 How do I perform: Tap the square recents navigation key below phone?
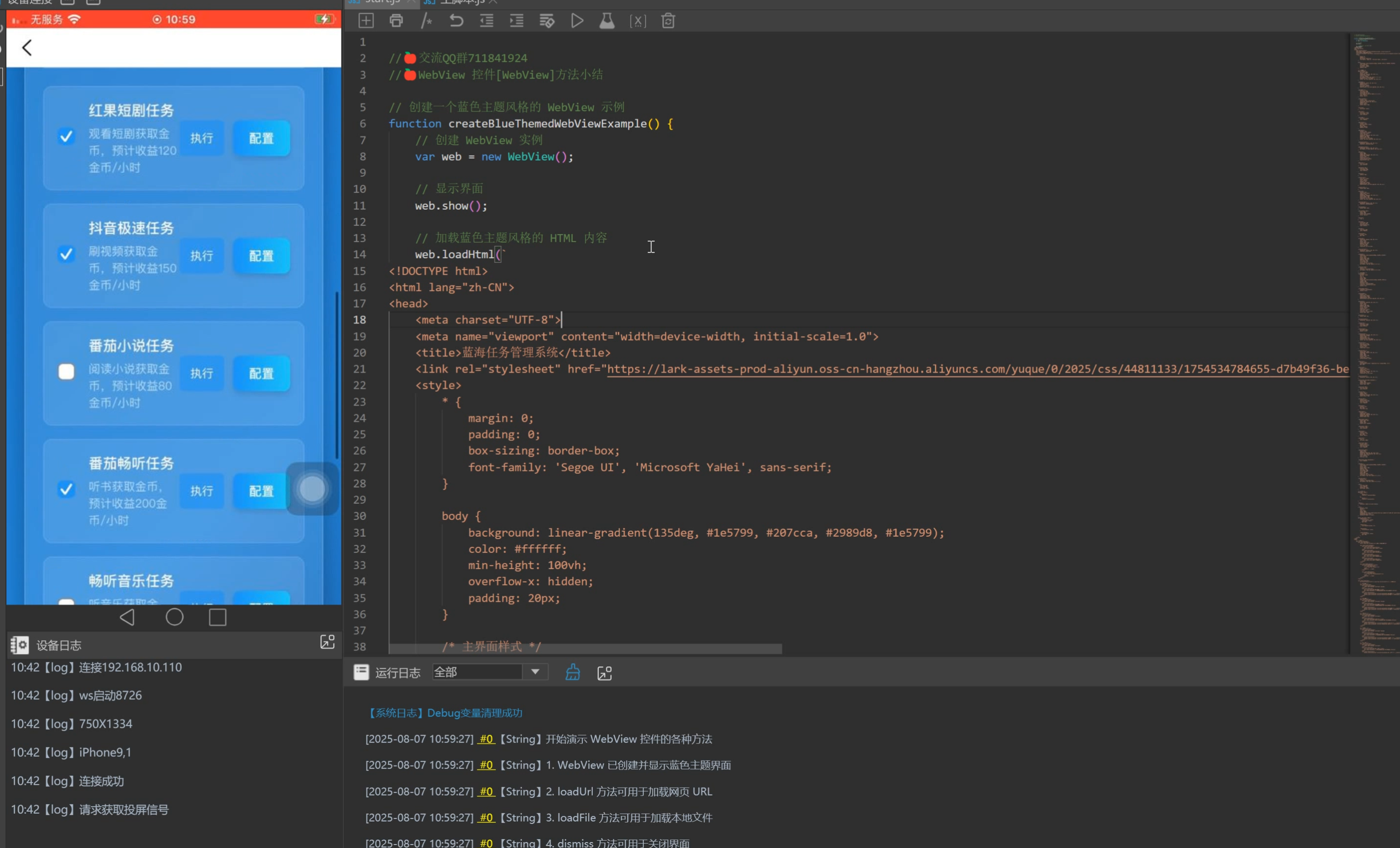pyautogui.click(x=218, y=617)
